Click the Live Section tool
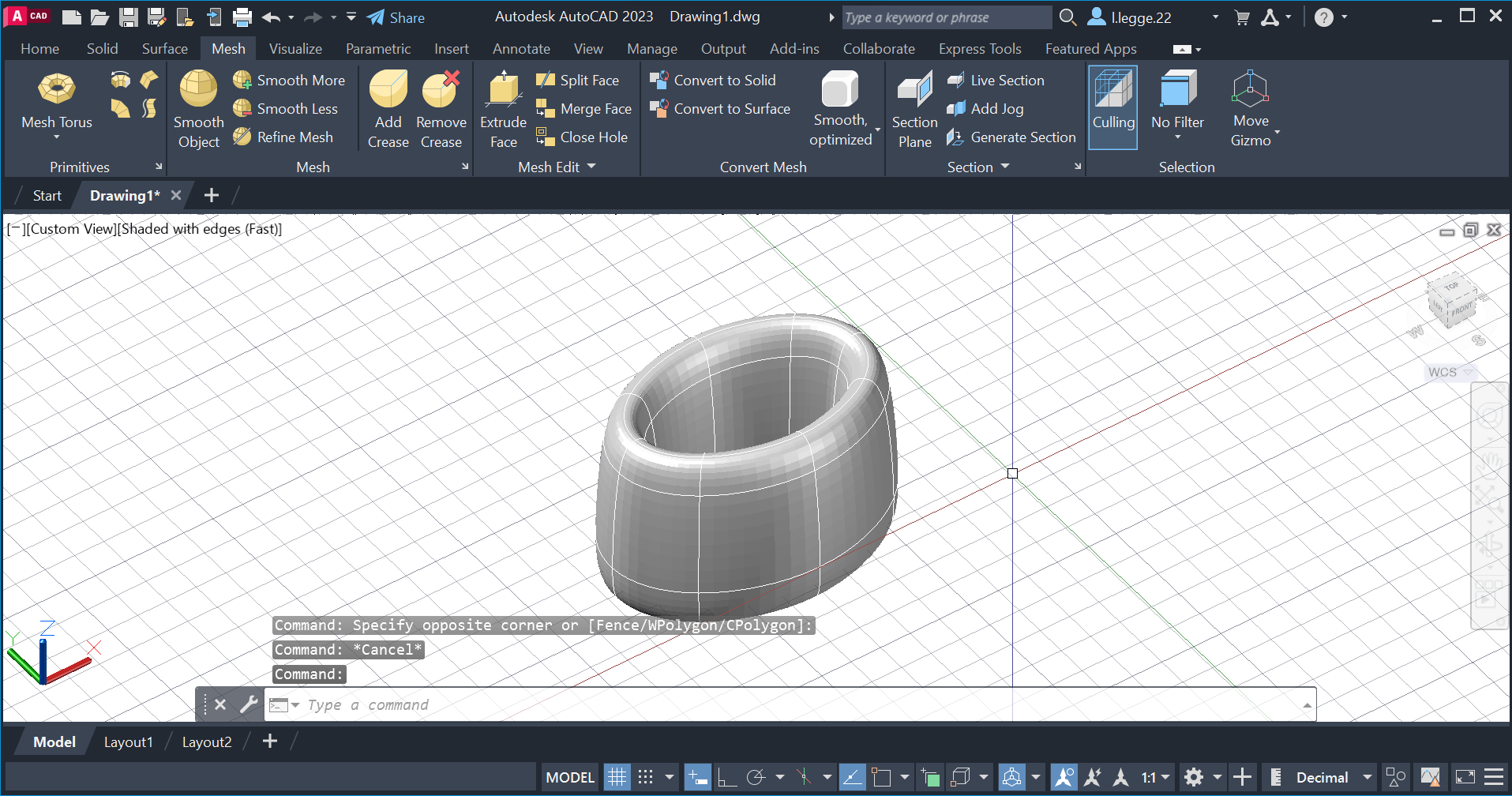Image resolution: width=1512 pixels, height=796 pixels. tap(996, 80)
